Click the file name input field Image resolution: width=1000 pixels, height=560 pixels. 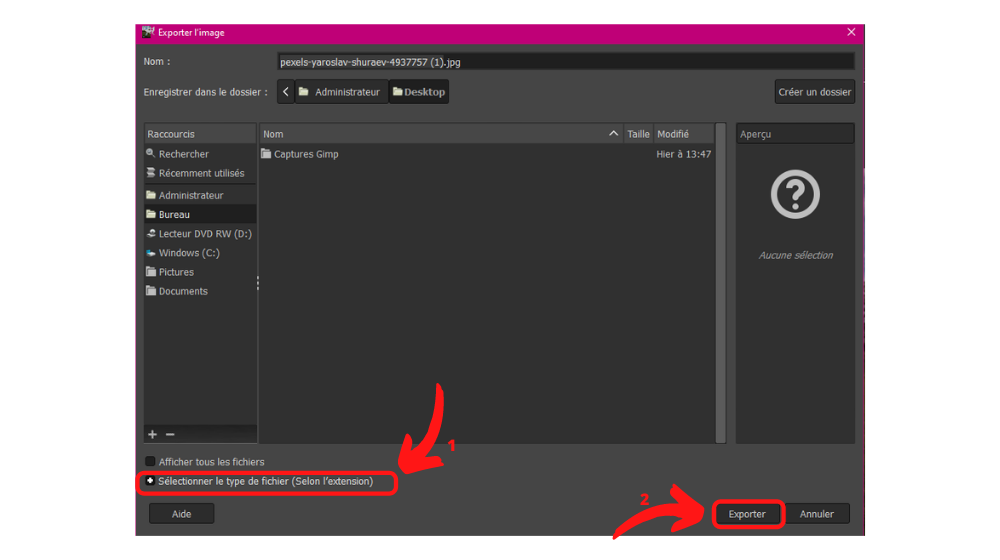click(565, 62)
